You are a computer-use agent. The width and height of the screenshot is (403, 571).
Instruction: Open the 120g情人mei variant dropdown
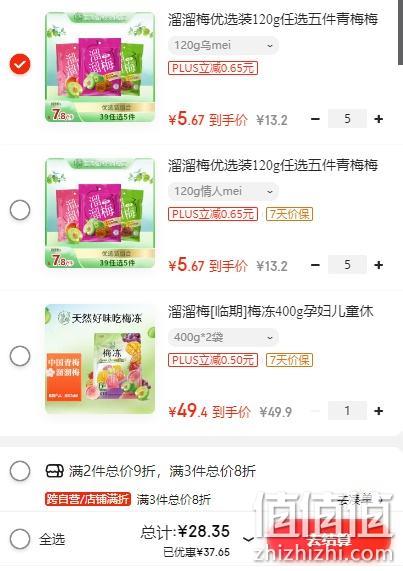point(223,191)
